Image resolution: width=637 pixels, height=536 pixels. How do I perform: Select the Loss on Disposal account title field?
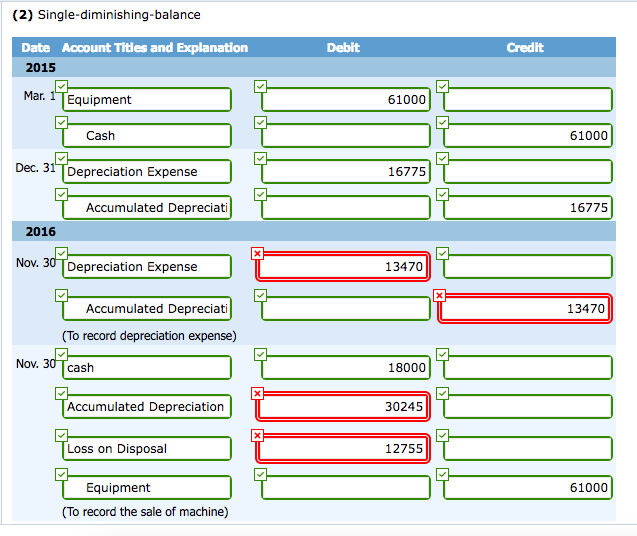[x=146, y=449]
